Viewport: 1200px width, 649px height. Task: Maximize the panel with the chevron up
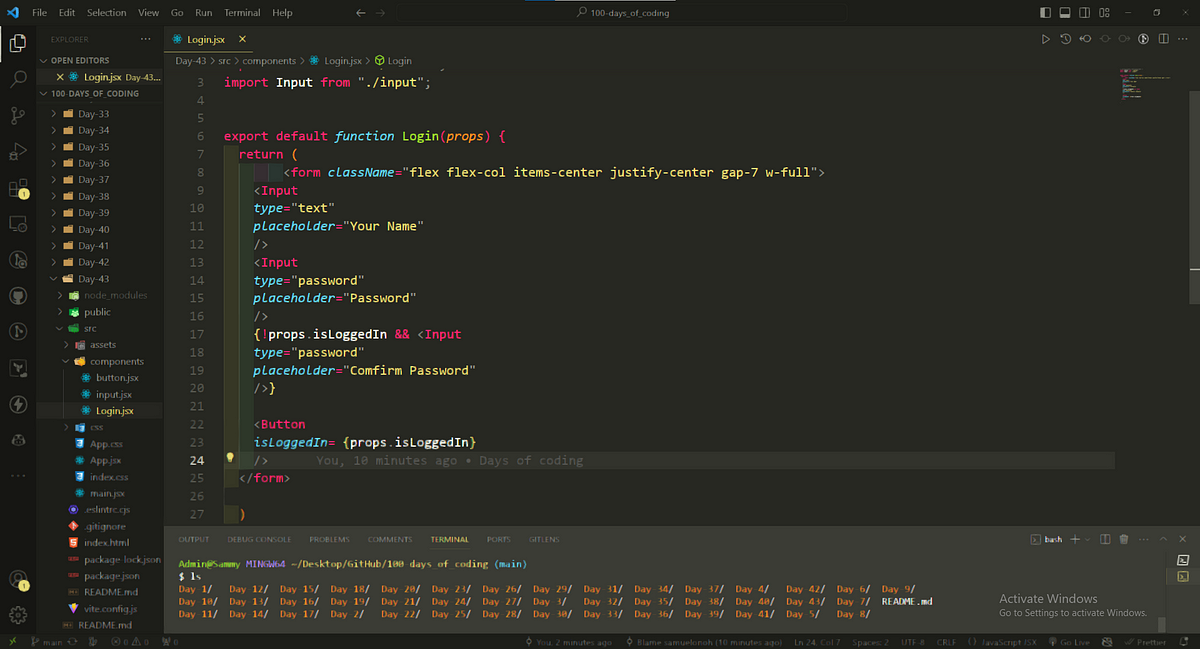tap(1163, 539)
